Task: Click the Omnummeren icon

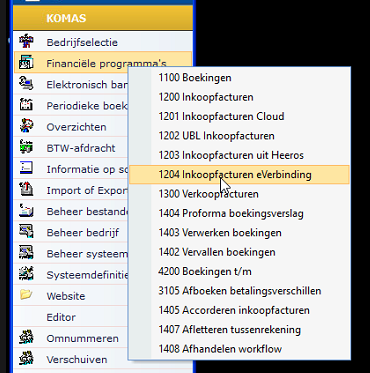Action: (26, 338)
